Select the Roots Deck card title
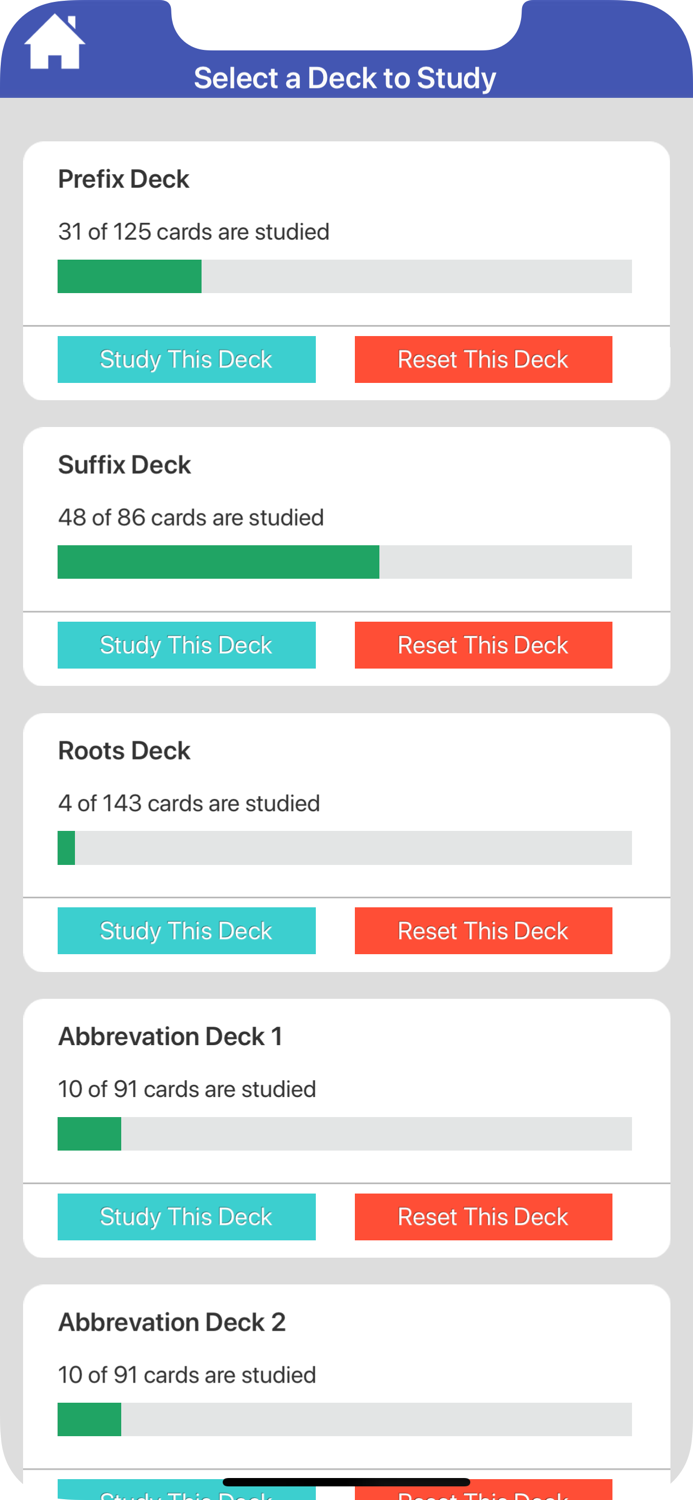This screenshot has width=693, height=1500. click(124, 751)
